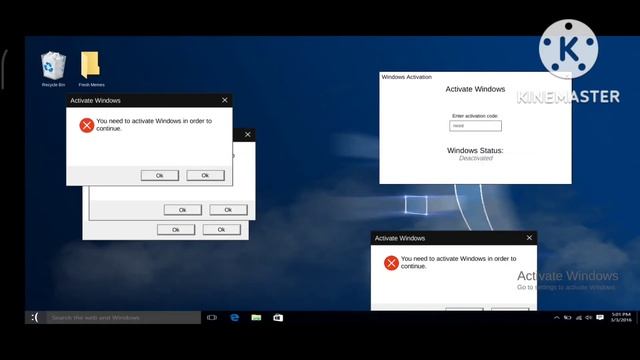The image size is (640, 360).
Task: Click the activation code field in Windows Activation
Action: (475, 126)
